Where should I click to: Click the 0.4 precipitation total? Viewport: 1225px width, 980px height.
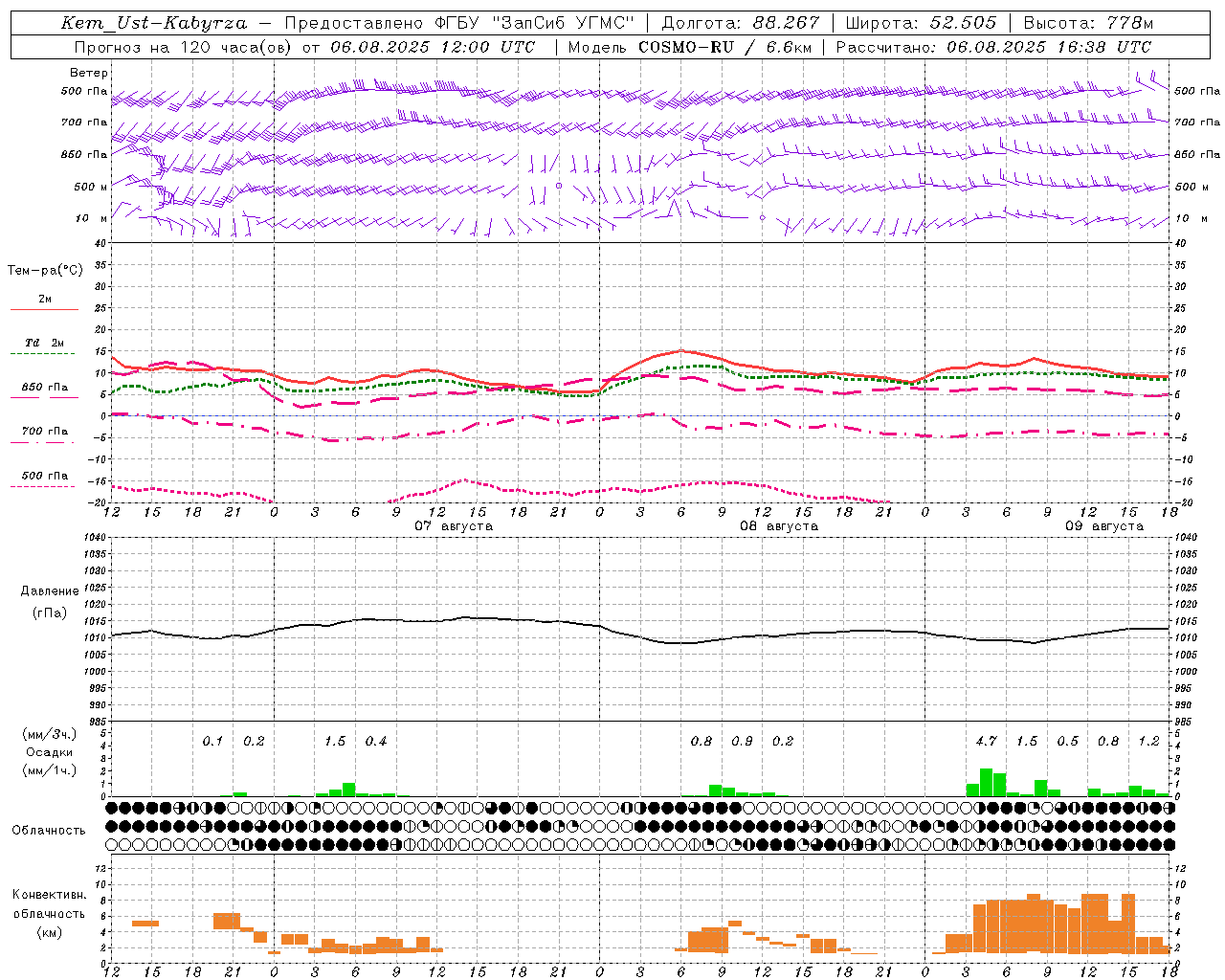pos(376,741)
